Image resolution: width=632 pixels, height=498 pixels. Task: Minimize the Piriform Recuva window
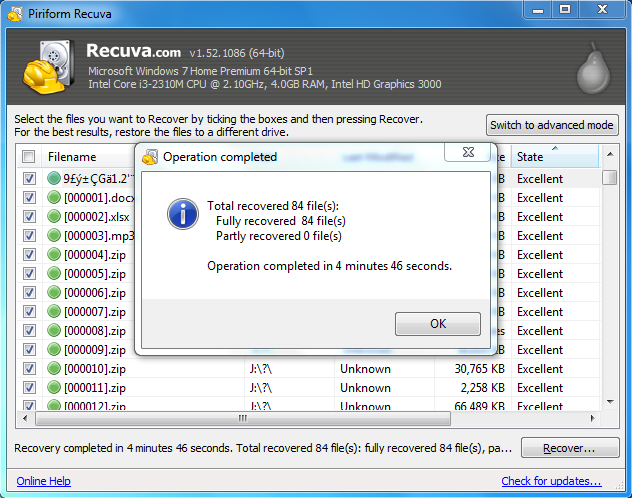[537, 10]
